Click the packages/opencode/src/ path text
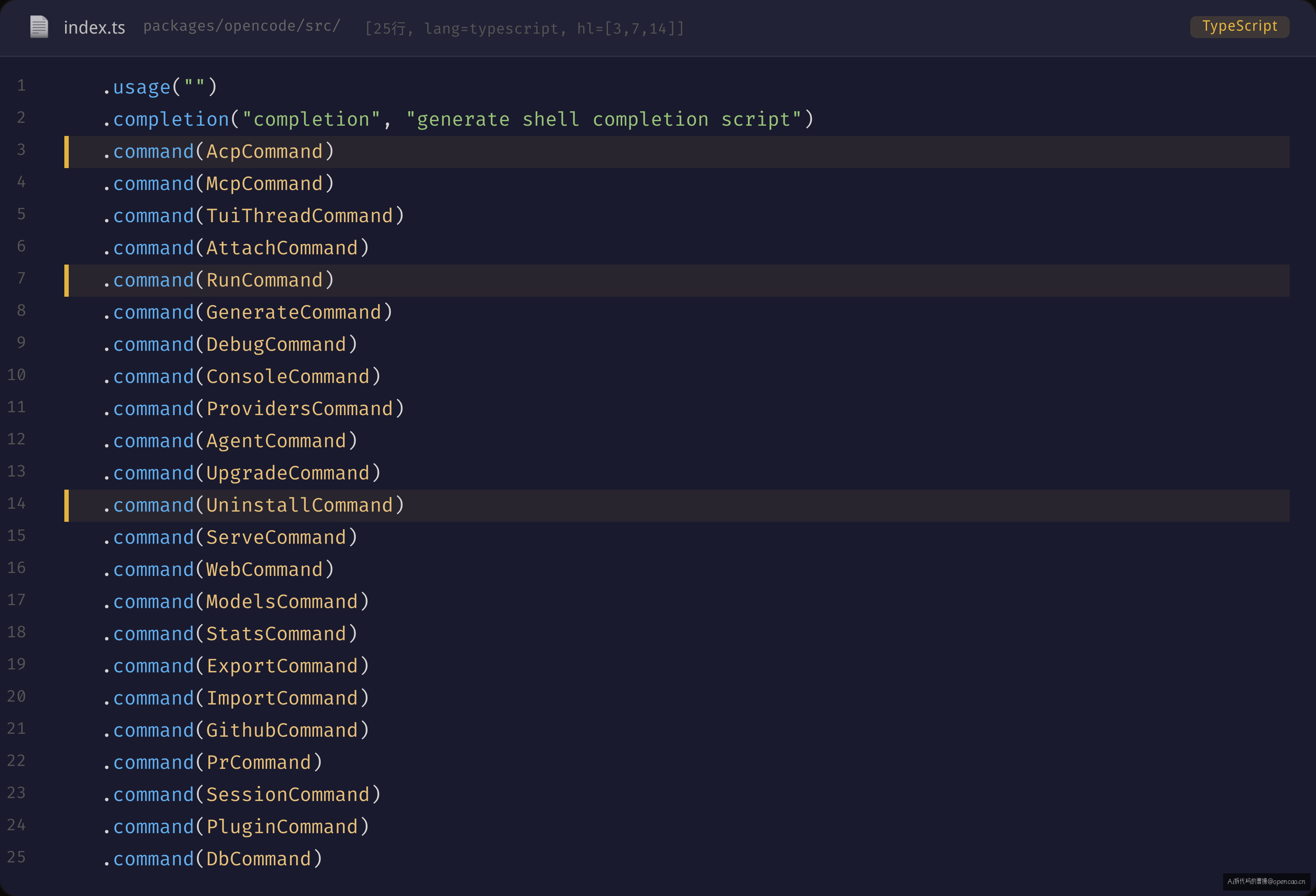The width and height of the screenshot is (1316, 896). click(241, 26)
